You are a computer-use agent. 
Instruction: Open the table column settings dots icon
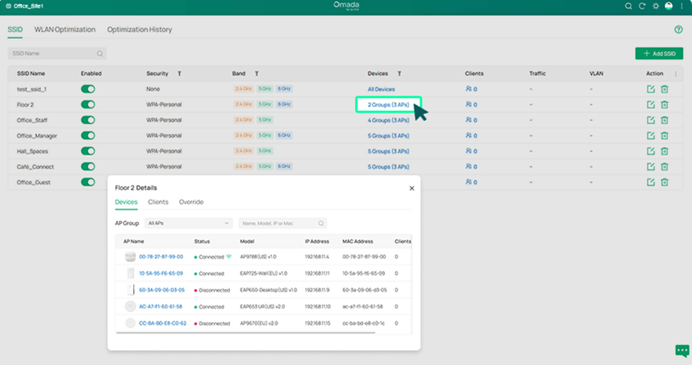click(x=676, y=74)
